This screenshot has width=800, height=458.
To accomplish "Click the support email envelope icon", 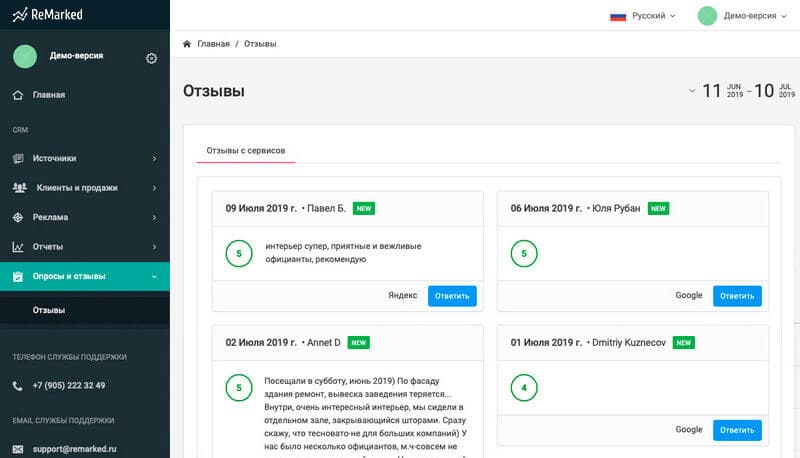I will (x=18, y=449).
